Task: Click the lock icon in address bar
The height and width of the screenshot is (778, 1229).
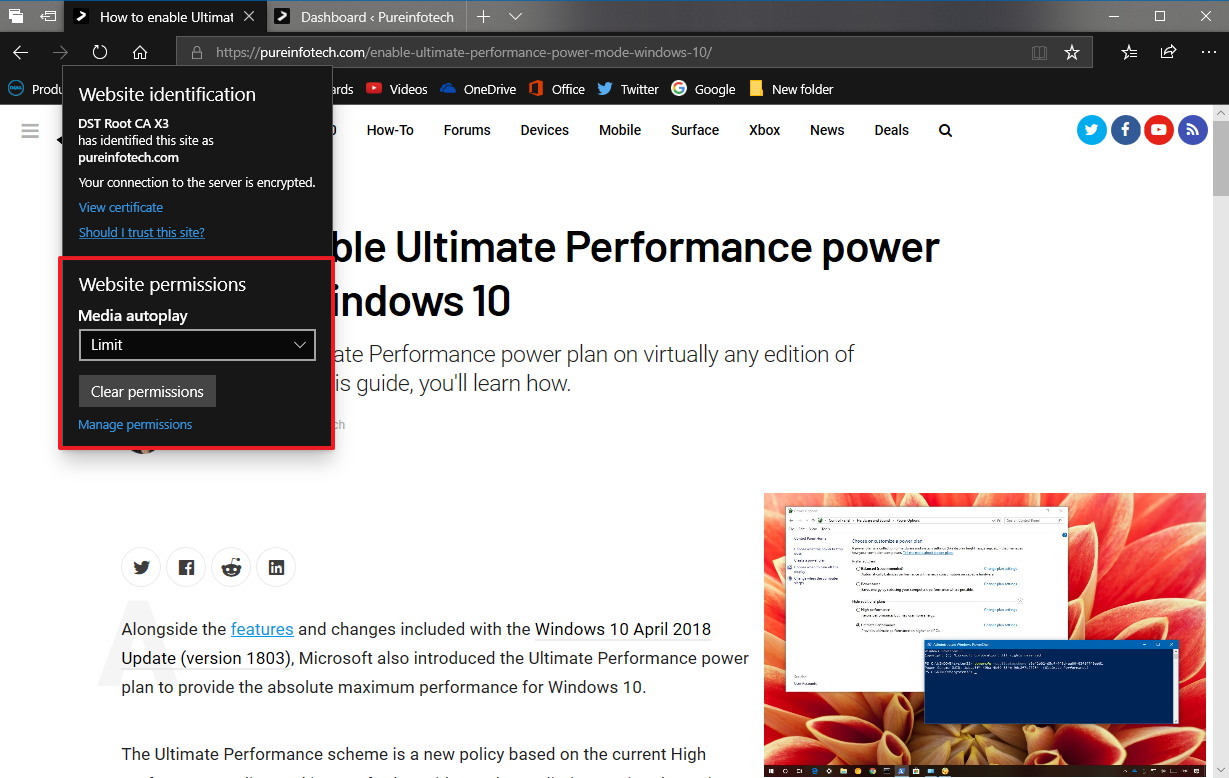Action: (197, 52)
